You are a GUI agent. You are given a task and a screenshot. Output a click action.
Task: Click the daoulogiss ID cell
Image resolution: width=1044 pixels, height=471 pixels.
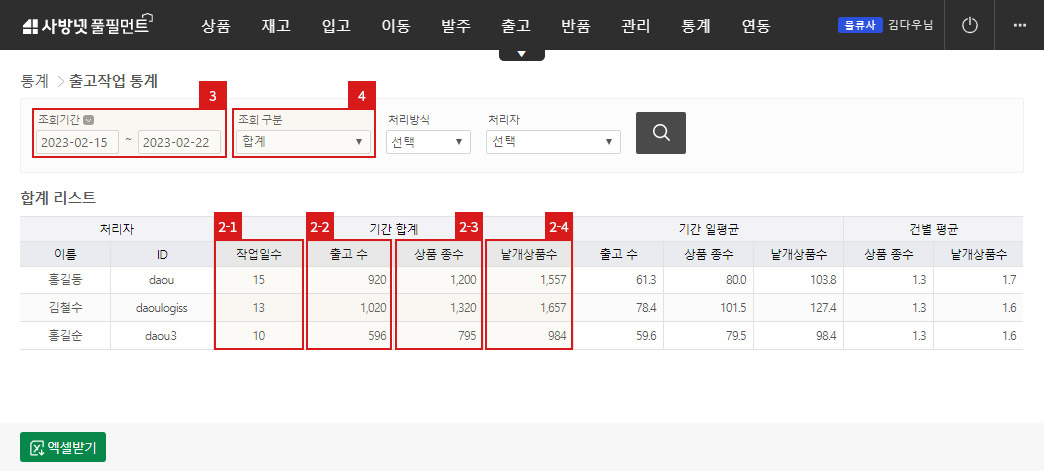(x=160, y=308)
